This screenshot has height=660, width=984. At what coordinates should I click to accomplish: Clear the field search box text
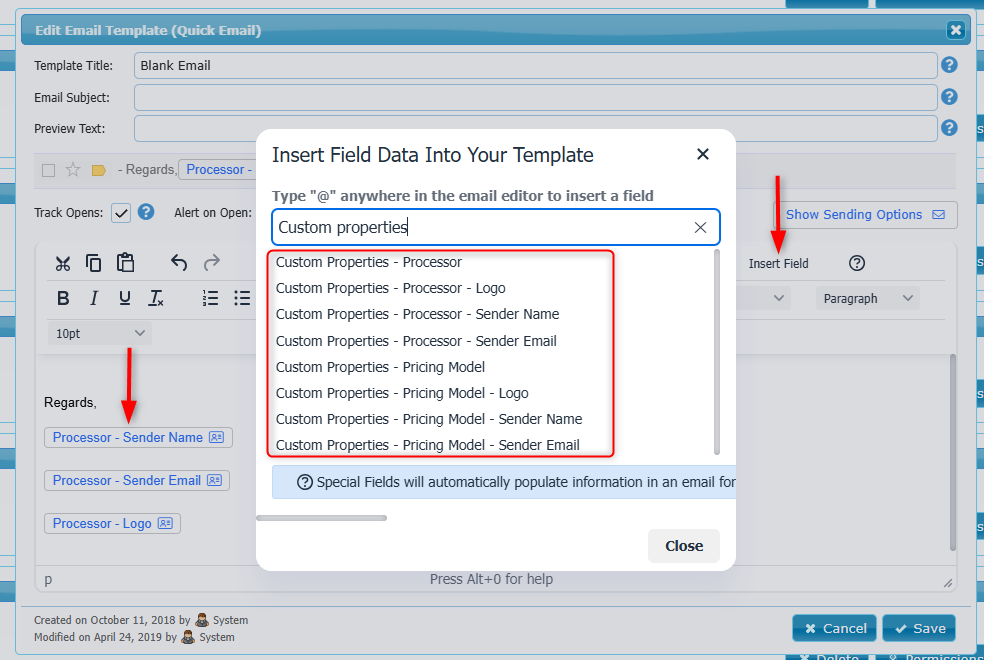click(700, 228)
